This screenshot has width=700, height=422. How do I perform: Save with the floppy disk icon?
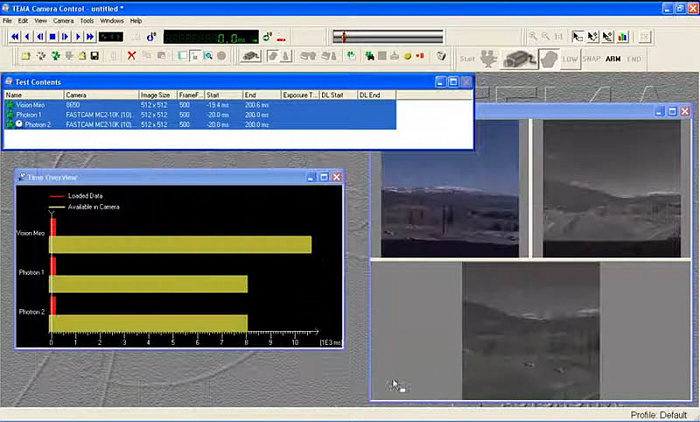coord(95,56)
